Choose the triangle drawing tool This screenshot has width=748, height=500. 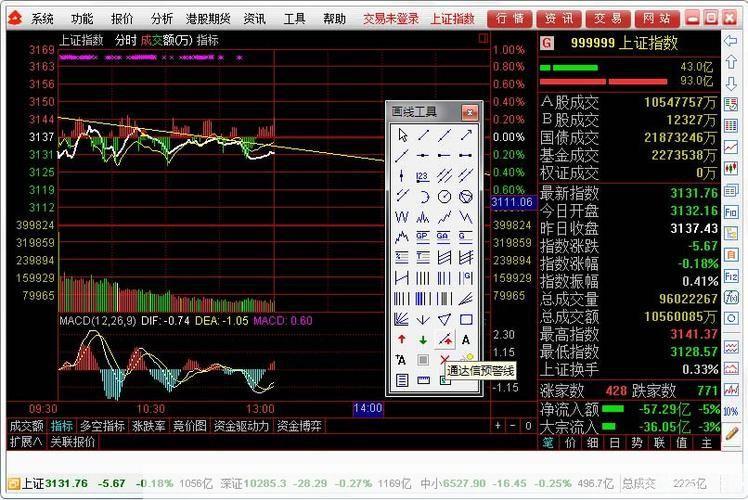[444, 319]
